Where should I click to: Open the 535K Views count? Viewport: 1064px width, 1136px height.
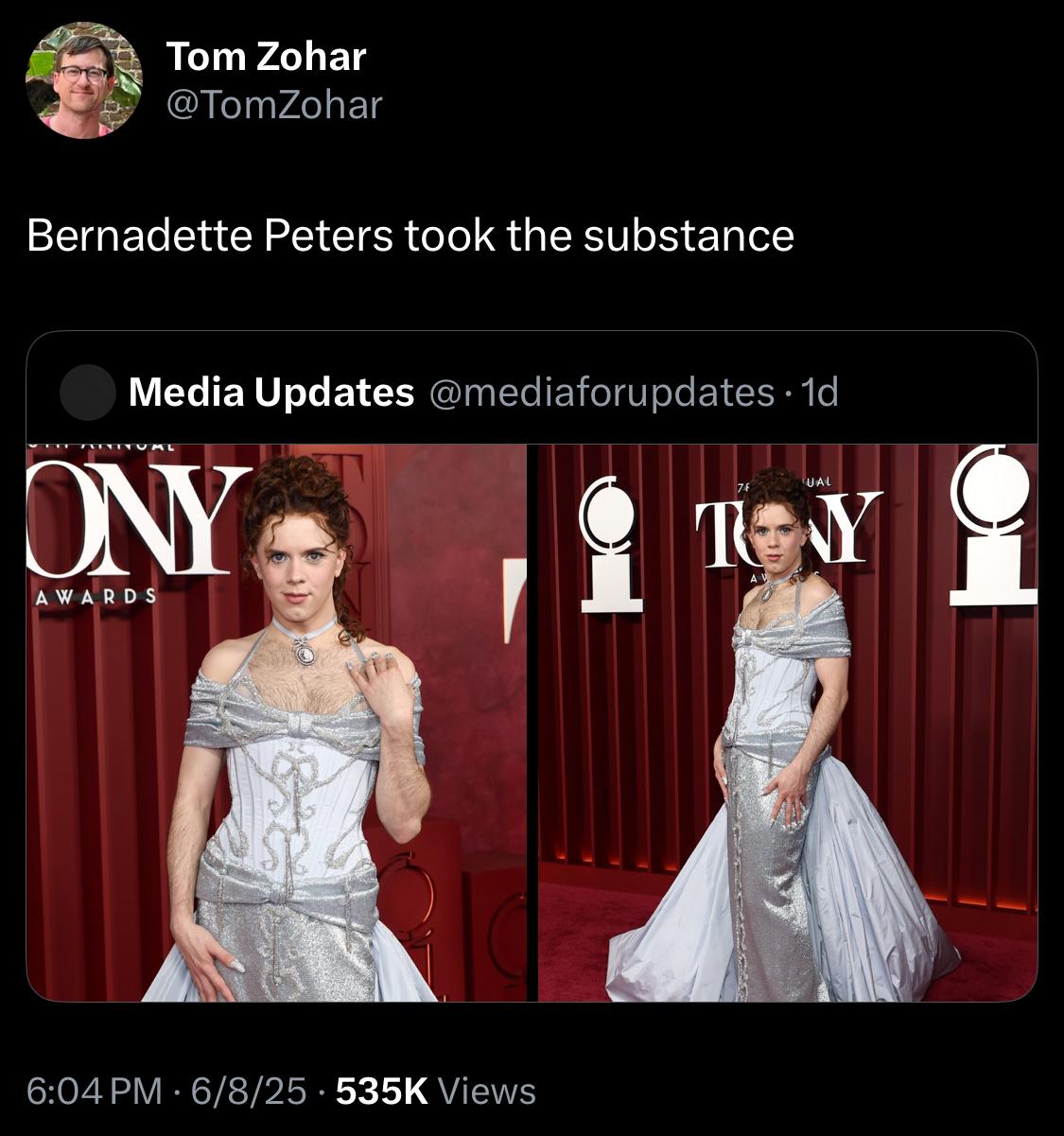click(x=435, y=1091)
